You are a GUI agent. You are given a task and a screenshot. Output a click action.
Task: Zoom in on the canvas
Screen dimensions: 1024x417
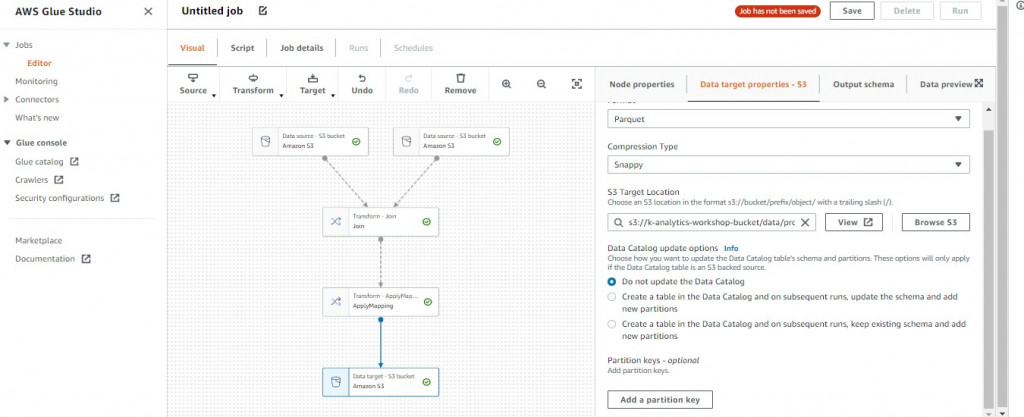[x=506, y=84]
